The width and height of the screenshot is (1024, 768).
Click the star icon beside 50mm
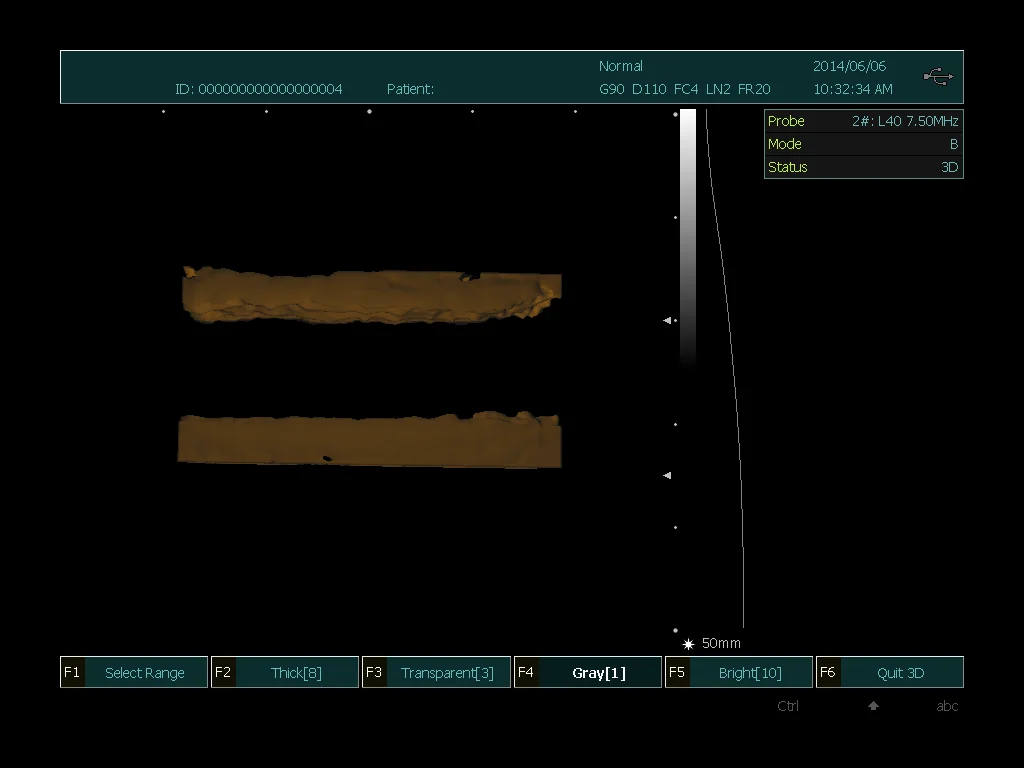tap(688, 644)
